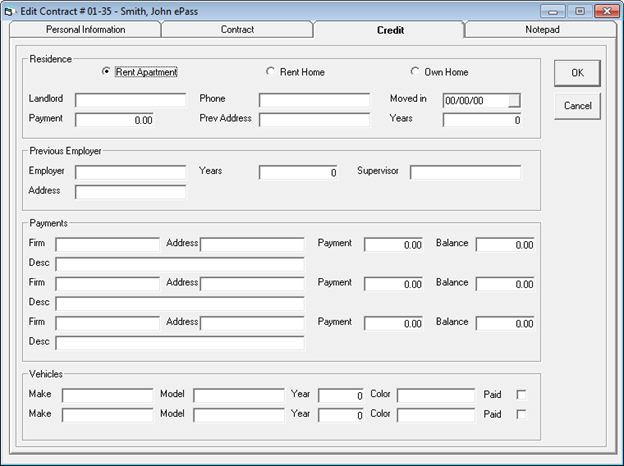This screenshot has width=624, height=466.
Task: Click the third Firm field in Payments
Action: tap(107, 324)
